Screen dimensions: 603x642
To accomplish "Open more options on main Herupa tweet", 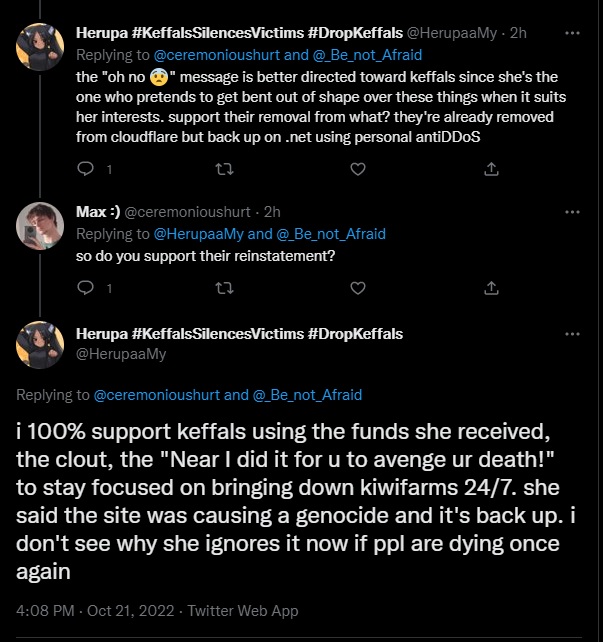I will click(x=572, y=333).
